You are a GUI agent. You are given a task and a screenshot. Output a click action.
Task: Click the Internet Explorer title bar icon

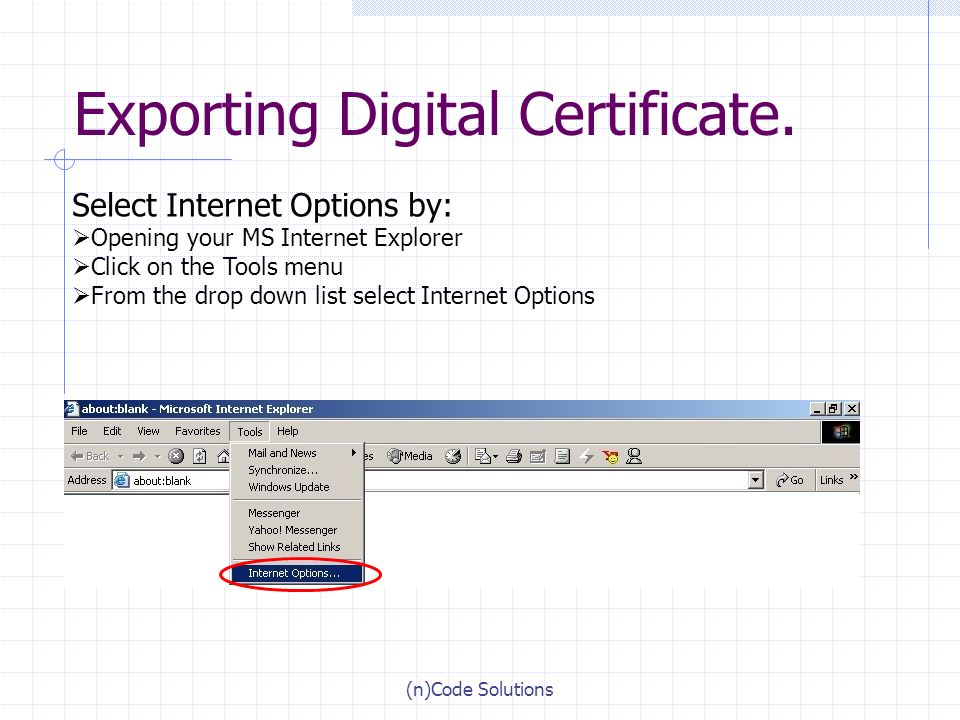pyautogui.click(x=72, y=408)
